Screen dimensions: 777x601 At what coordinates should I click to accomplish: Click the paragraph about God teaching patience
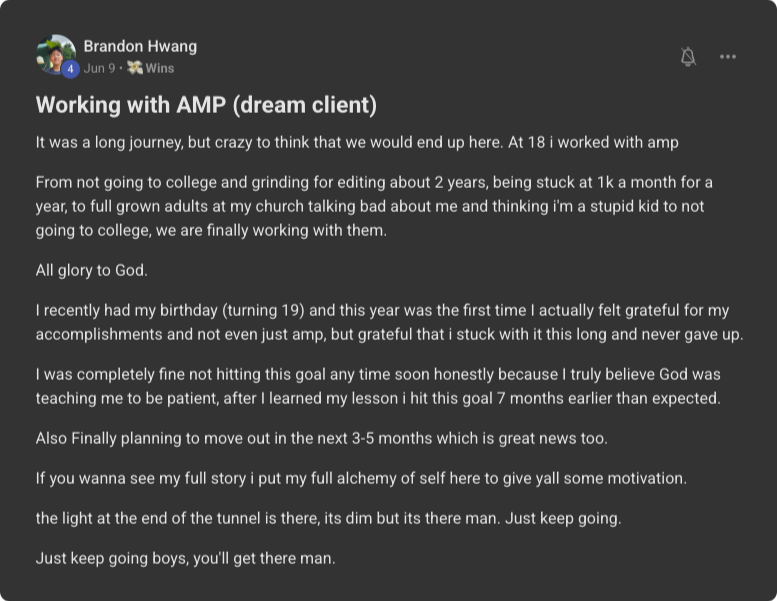click(x=378, y=386)
